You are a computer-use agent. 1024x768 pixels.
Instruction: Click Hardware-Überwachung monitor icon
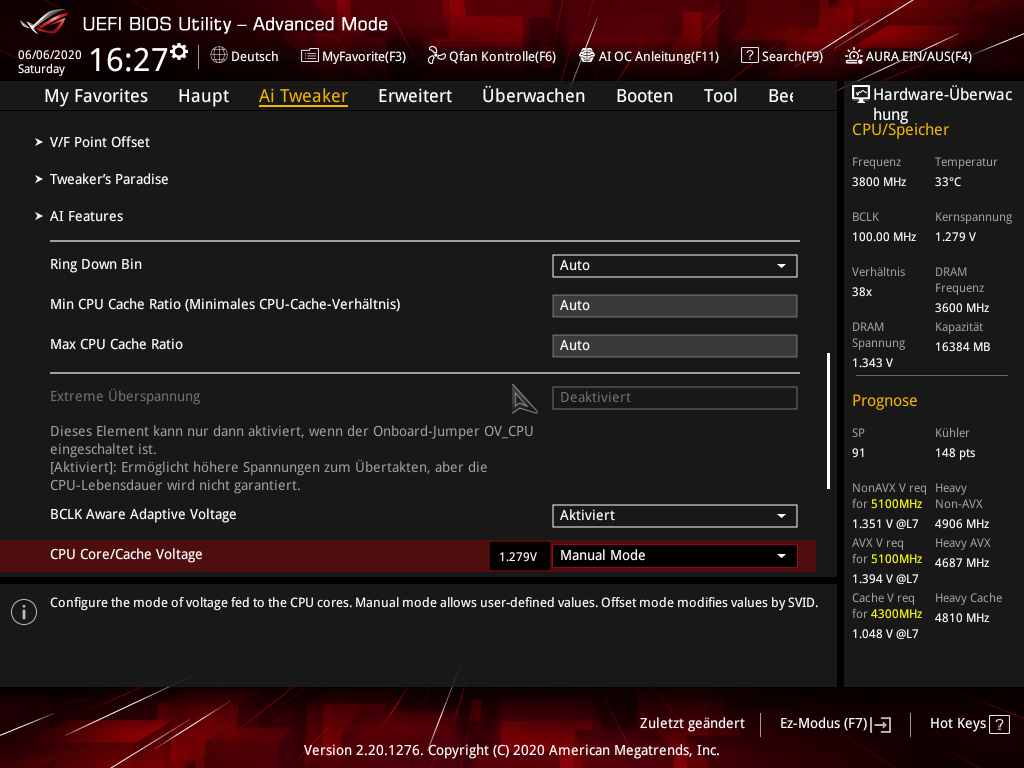coord(861,95)
